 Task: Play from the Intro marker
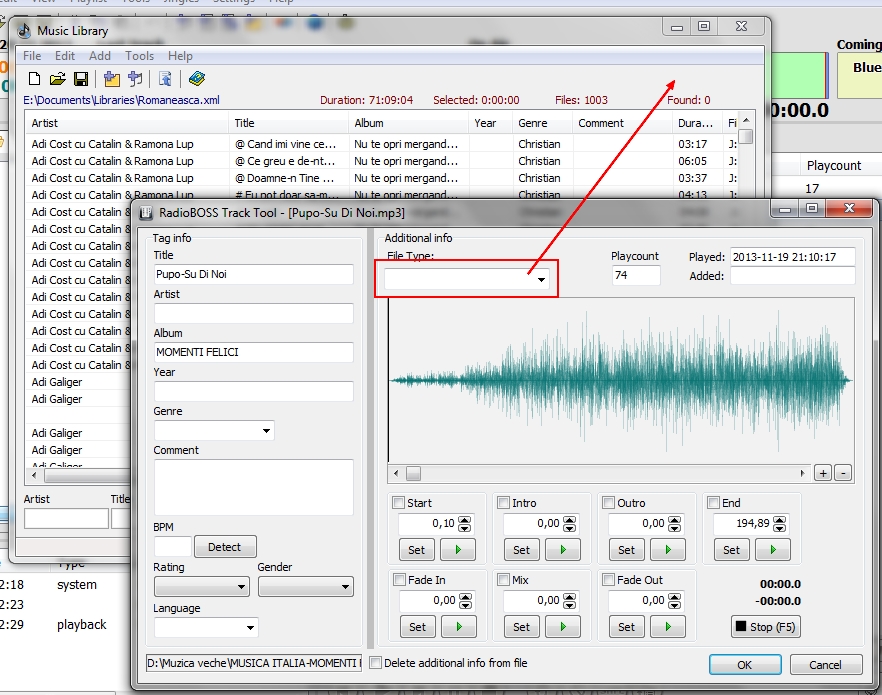tap(562, 550)
